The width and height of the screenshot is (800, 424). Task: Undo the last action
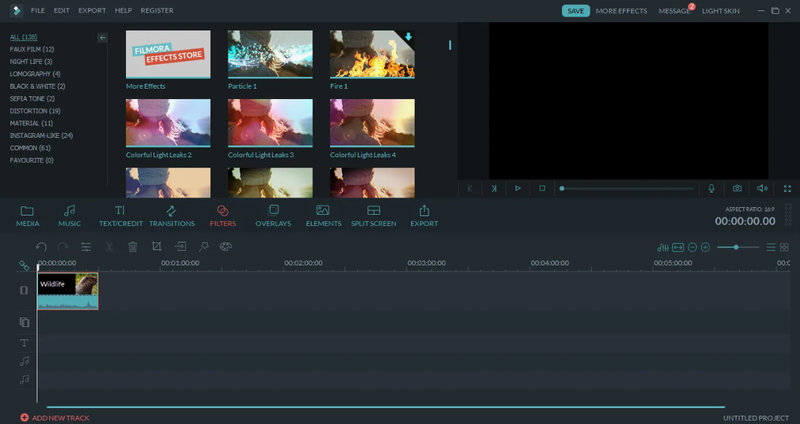click(41, 247)
